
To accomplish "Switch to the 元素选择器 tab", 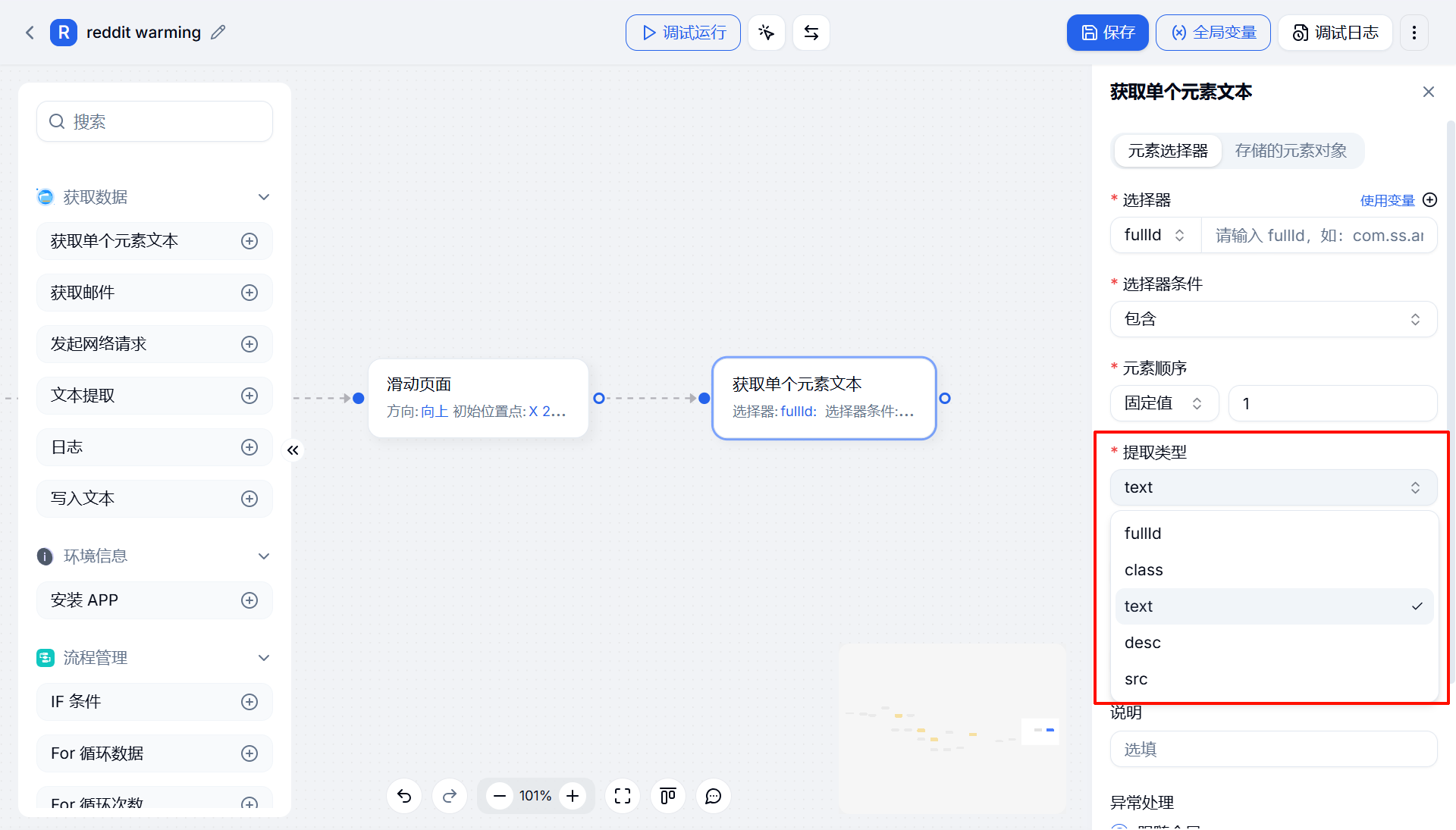I will click(1168, 151).
